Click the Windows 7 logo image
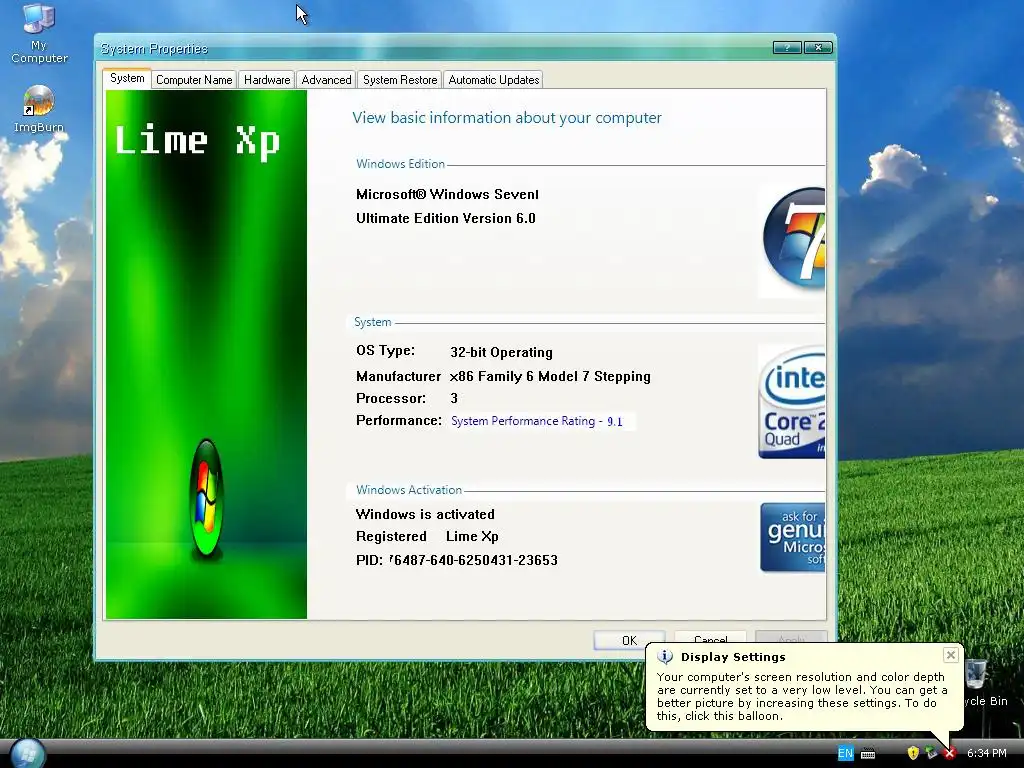The image size is (1024, 768). (792, 240)
